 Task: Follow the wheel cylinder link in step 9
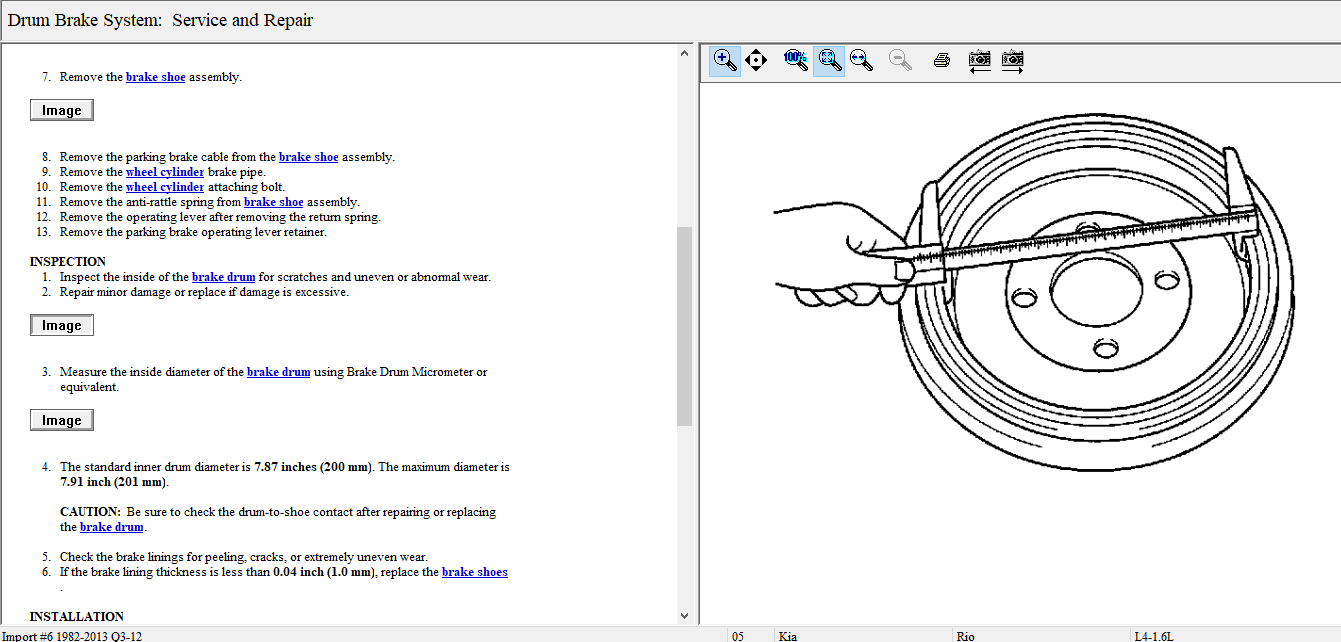[x=165, y=172]
